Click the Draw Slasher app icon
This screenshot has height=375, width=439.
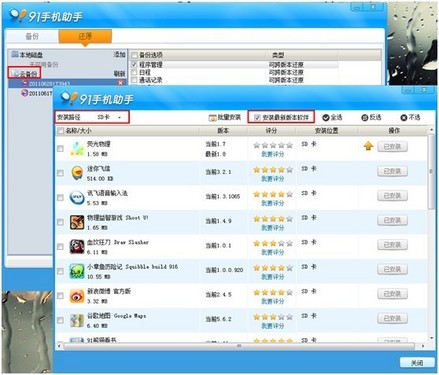pos(77,247)
